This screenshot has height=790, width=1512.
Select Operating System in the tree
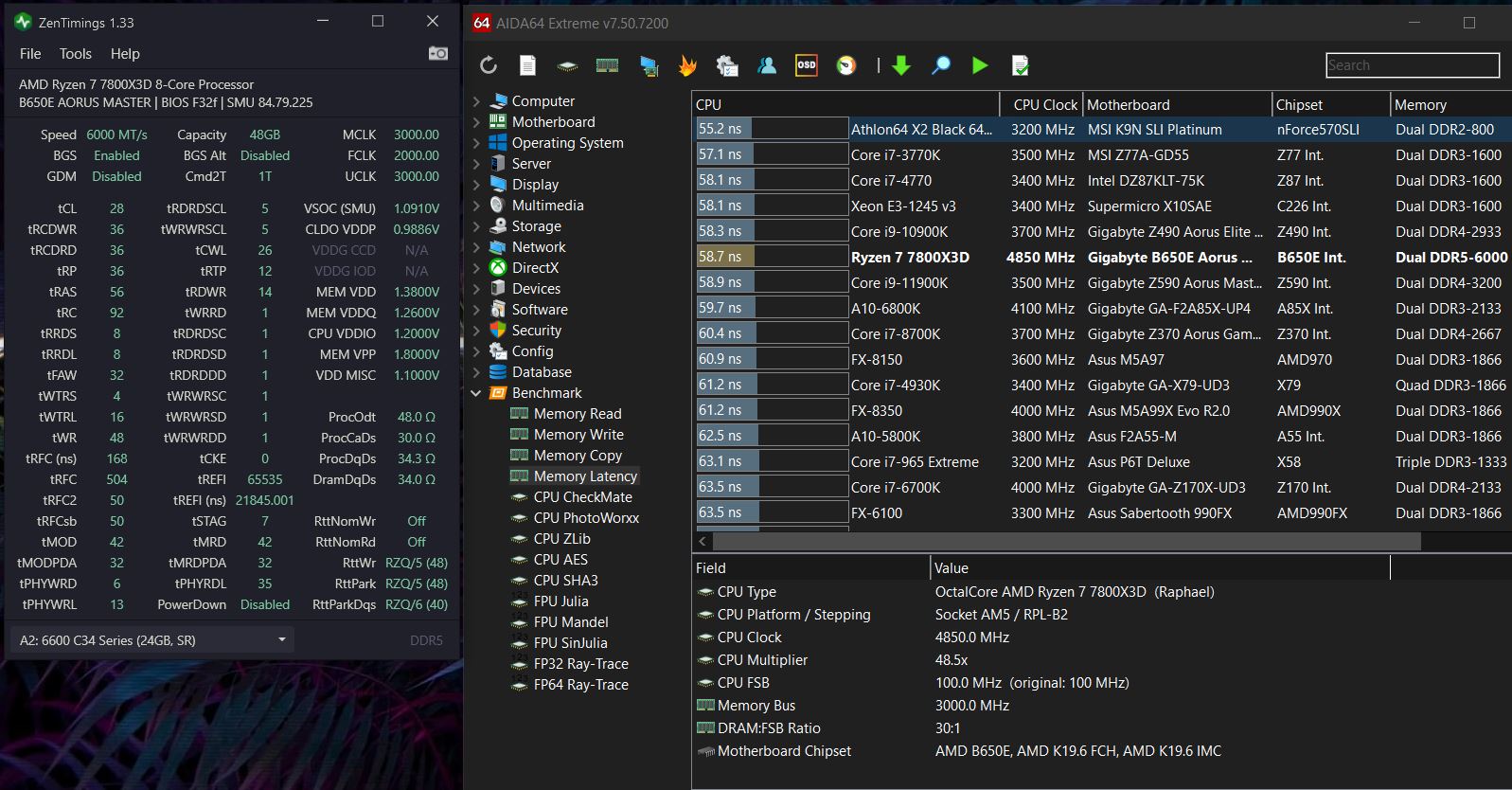[567, 143]
